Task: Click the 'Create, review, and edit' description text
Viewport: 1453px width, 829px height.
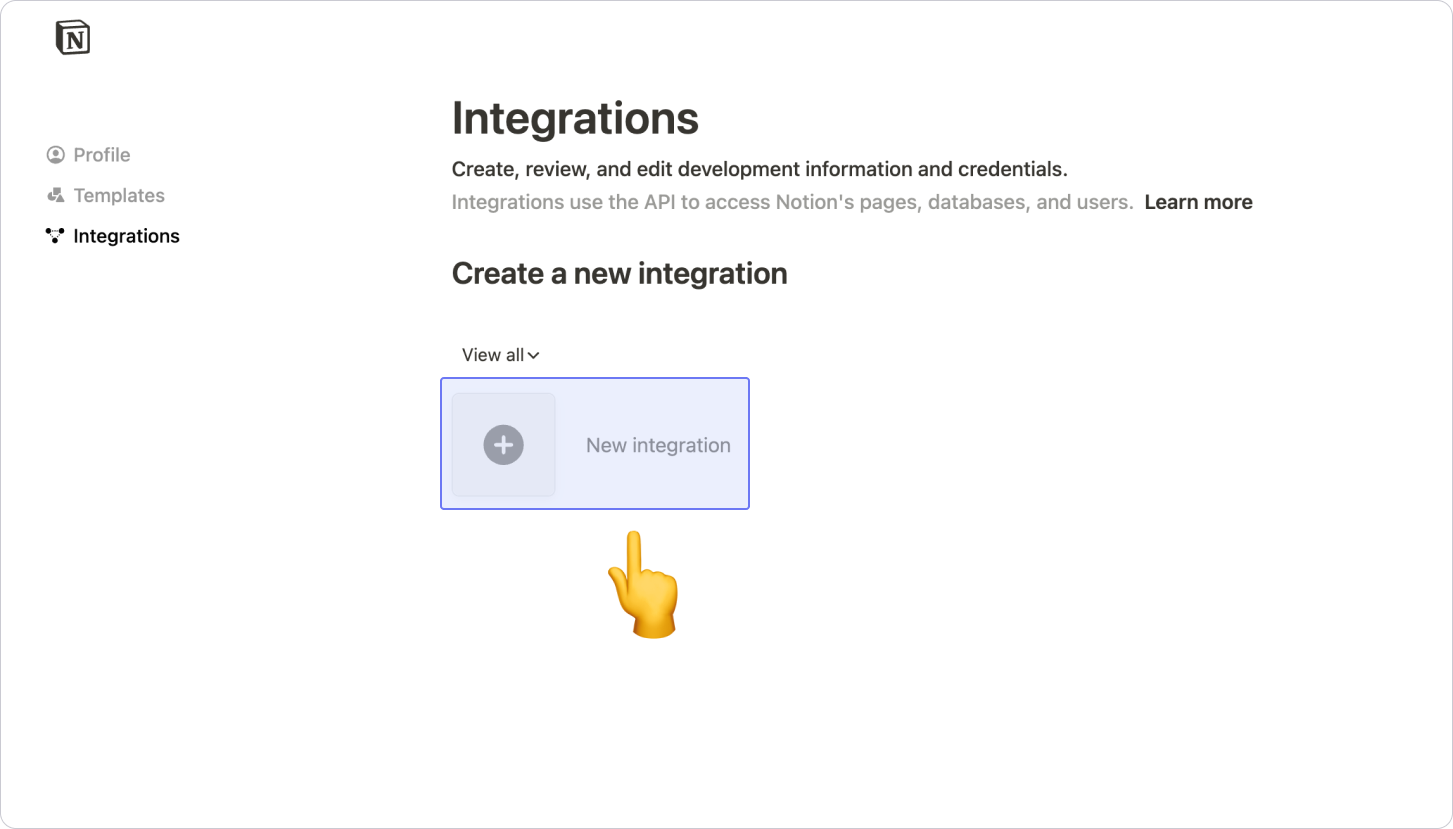Action: [759, 169]
